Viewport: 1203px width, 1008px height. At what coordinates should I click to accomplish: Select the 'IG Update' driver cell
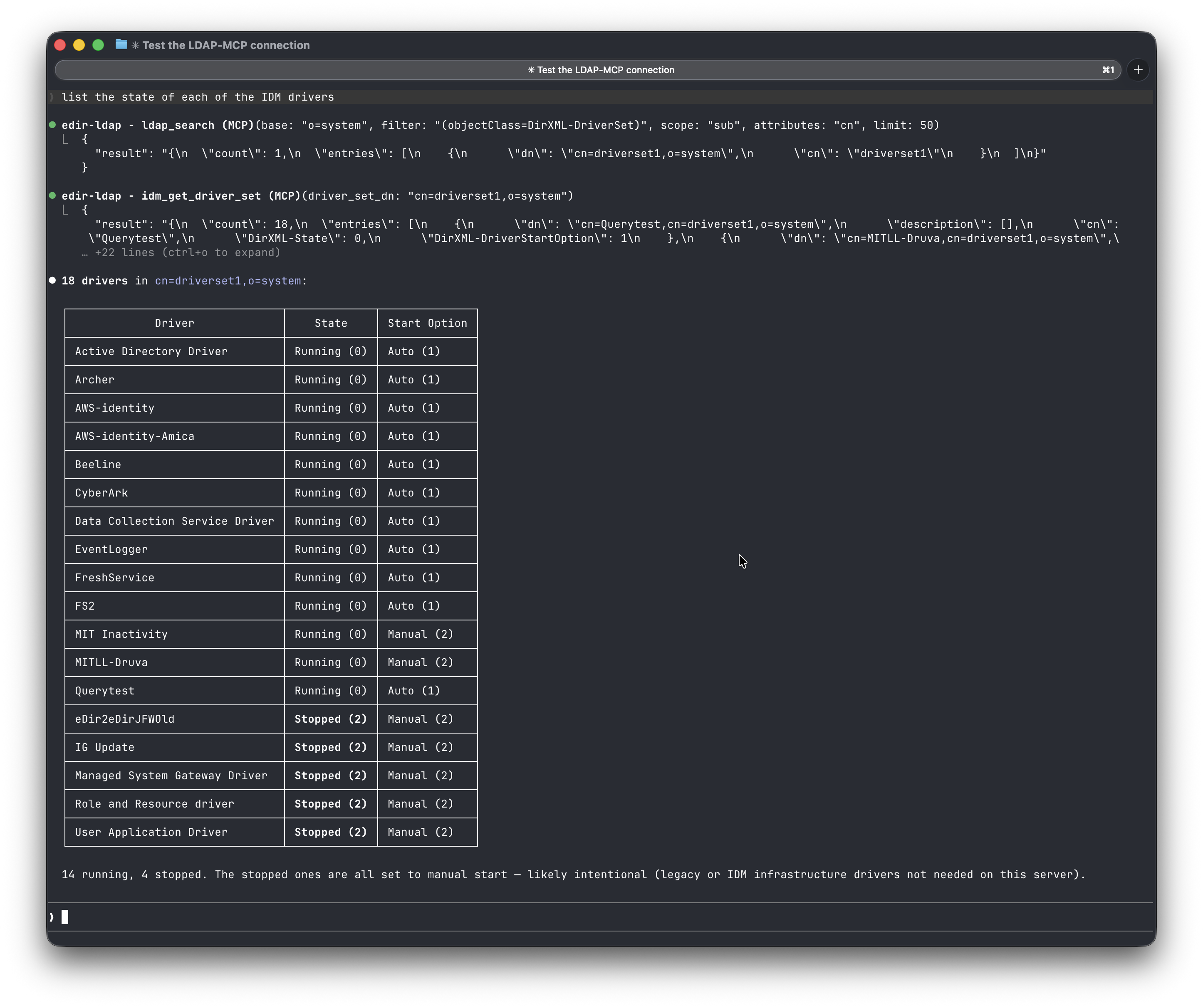[x=175, y=747]
